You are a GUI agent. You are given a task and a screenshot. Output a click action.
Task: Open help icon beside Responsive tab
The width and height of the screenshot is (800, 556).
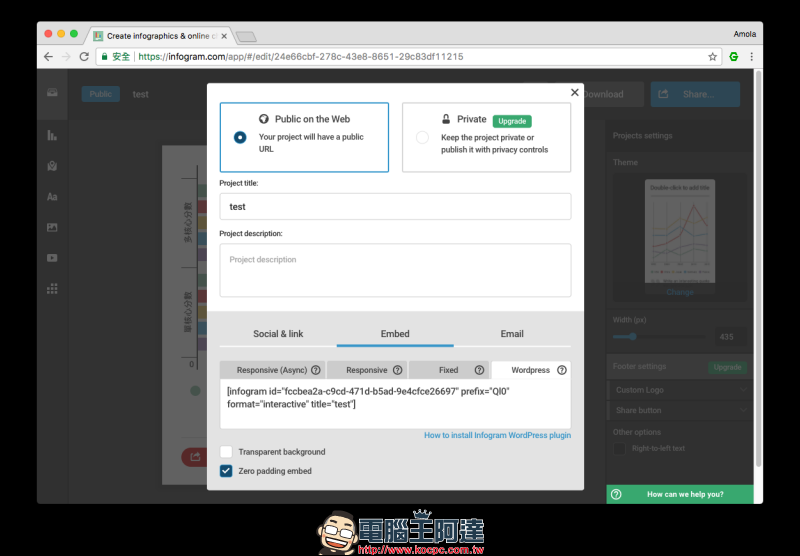pyautogui.click(x=397, y=370)
